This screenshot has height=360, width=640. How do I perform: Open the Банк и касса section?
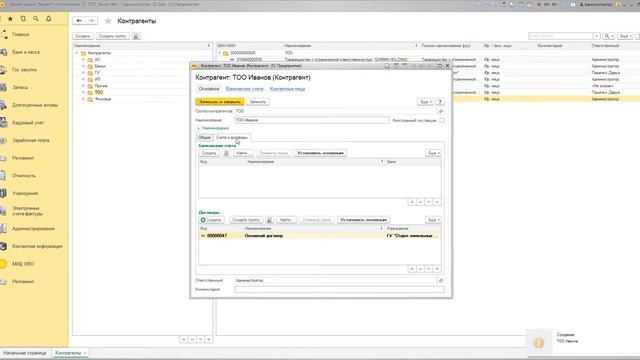pos(26,52)
